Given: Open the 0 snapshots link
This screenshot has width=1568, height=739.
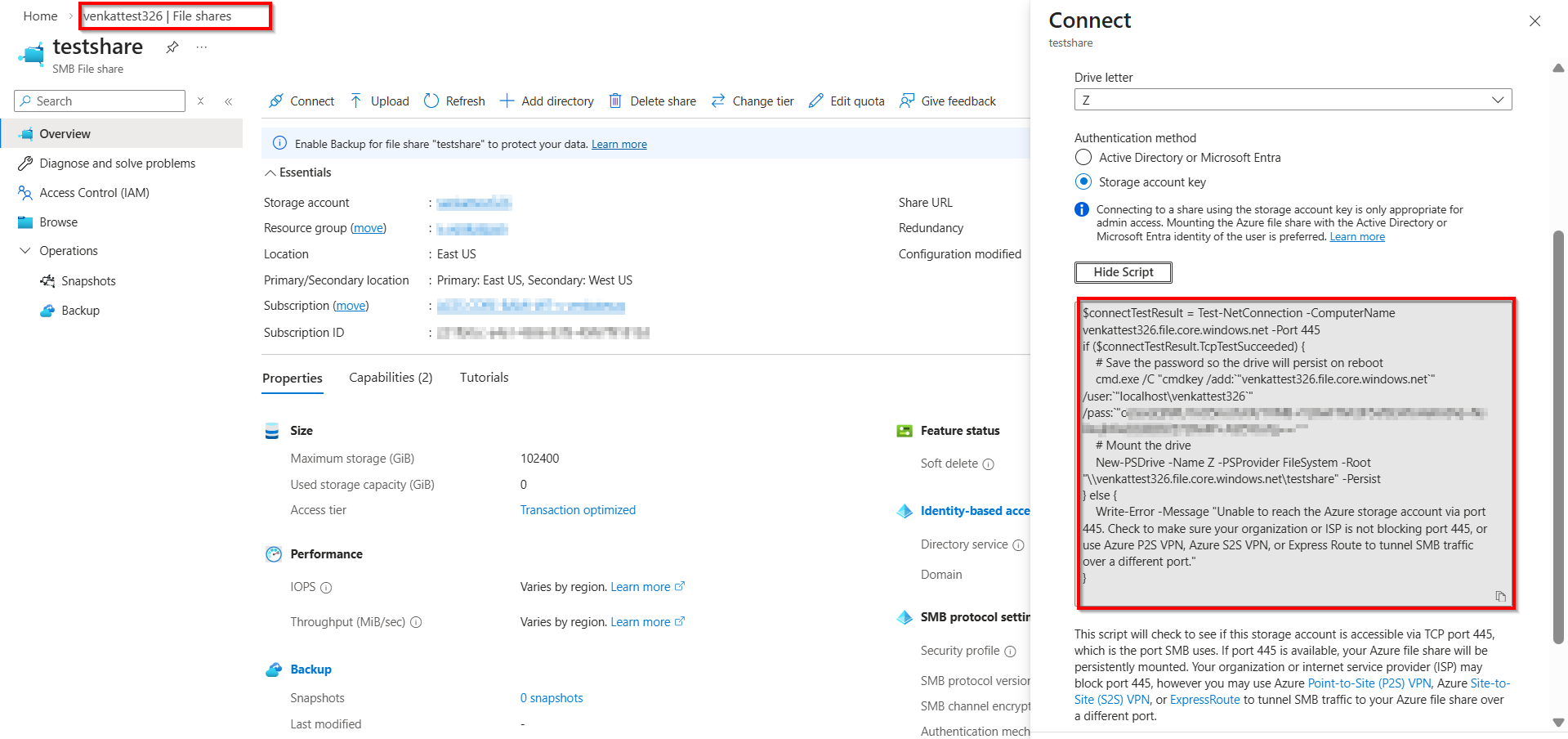Looking at the screenshot, I should pyautogui.click(x=552, y=698).
